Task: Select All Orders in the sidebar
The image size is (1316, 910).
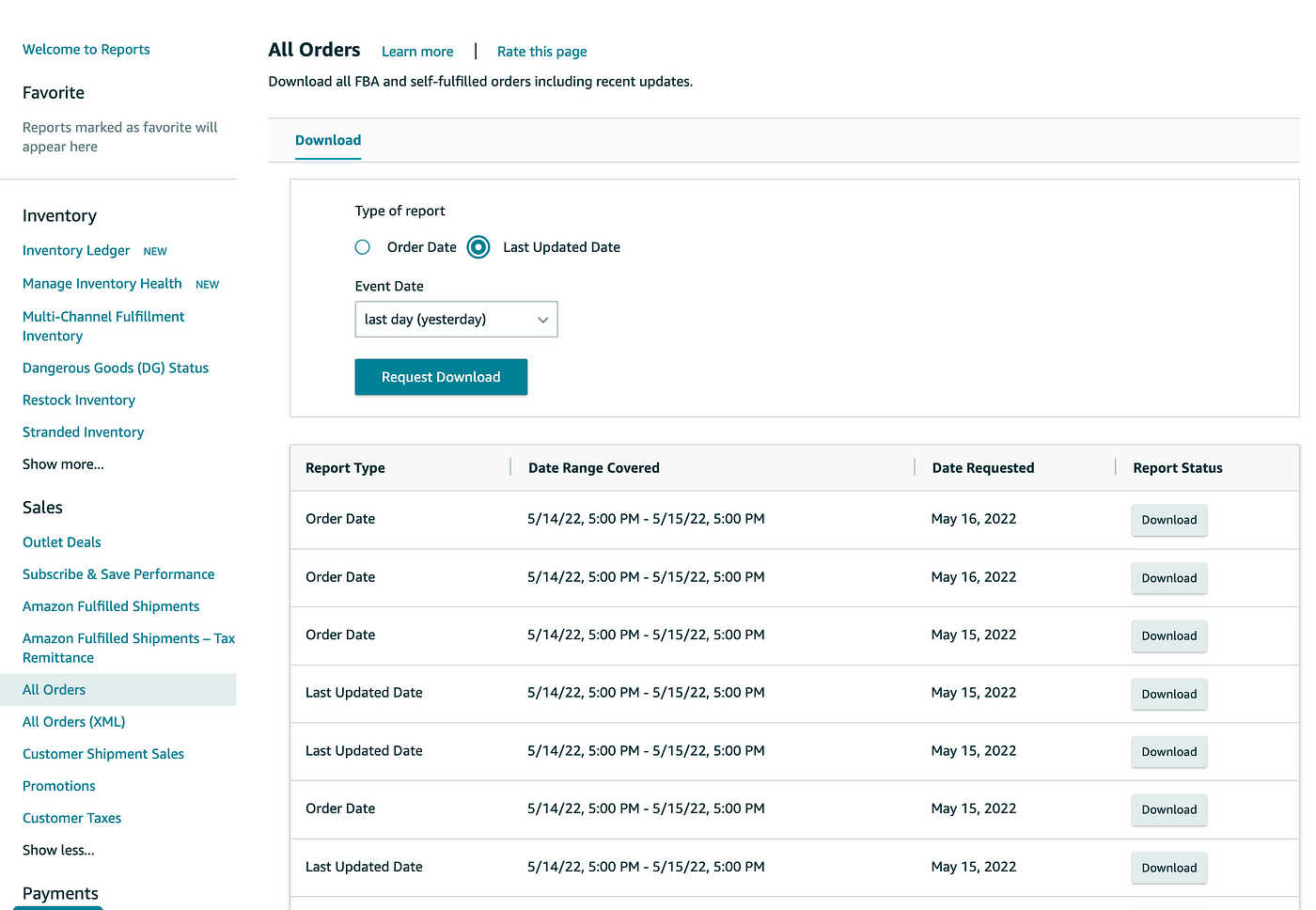Action: (x=54, y=690)
